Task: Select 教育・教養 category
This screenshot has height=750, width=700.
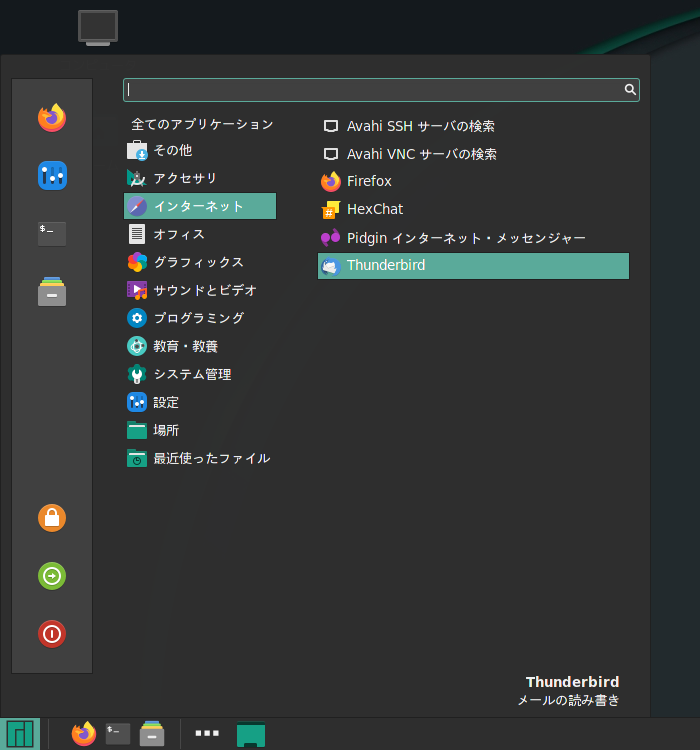Action: tap(200, 346)
